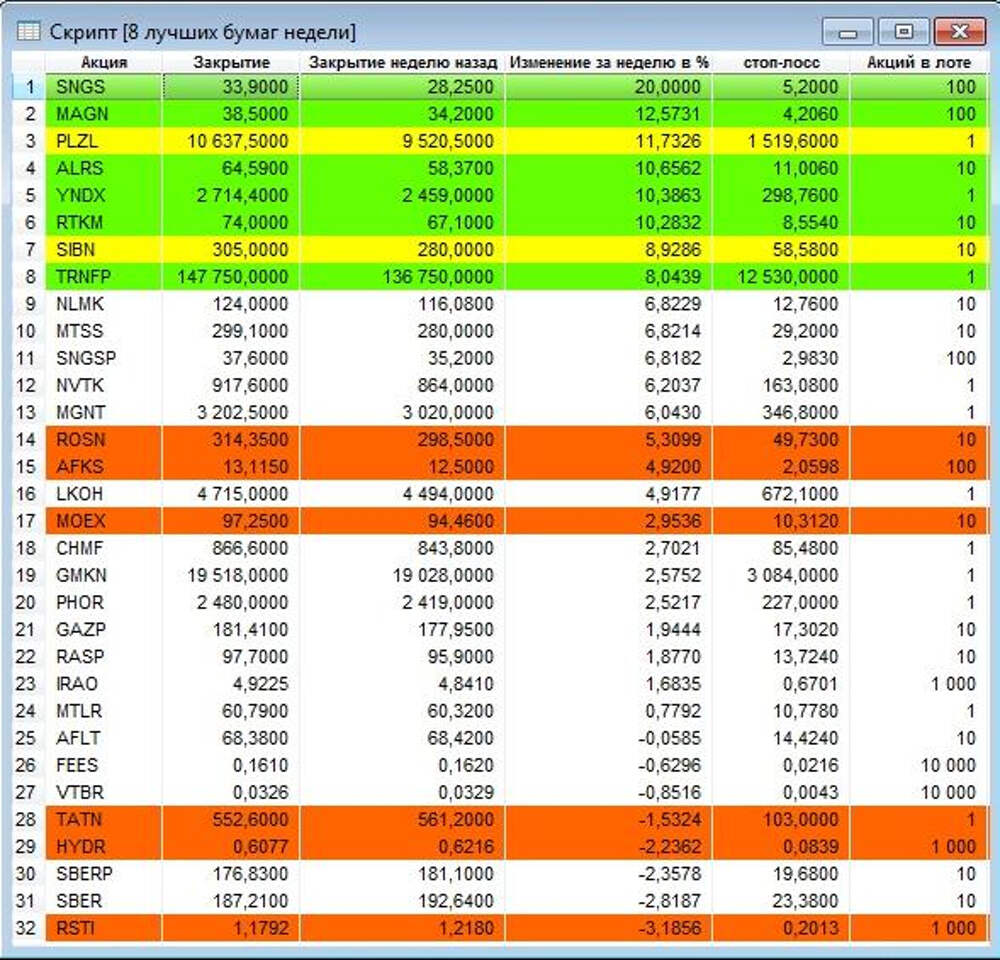Viewport: 1000px width, 960px height.
Task: Minimize the Скрипт window
Action: coord(849,32)
